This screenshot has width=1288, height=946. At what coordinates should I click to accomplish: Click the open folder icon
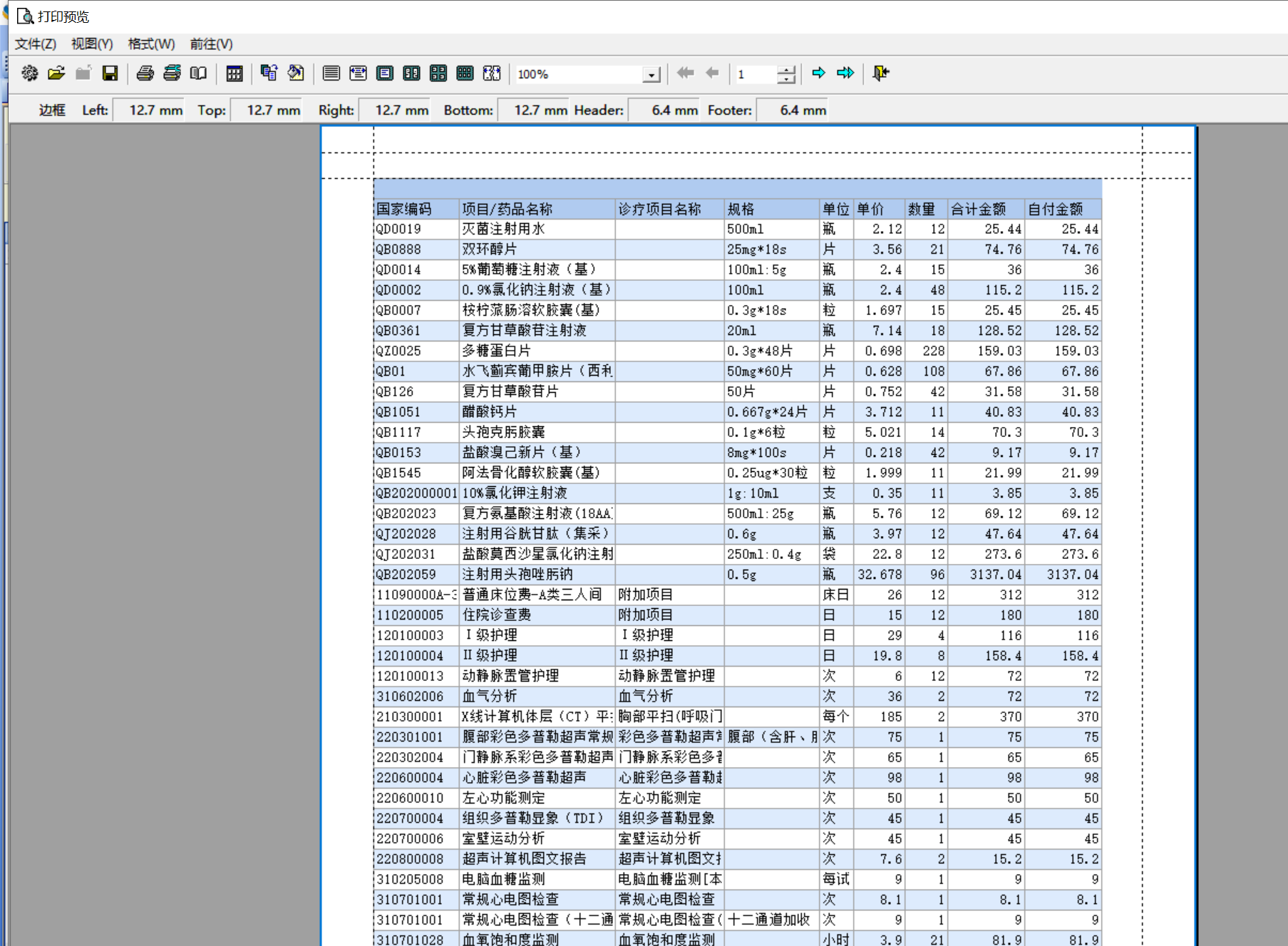pyautogui.click(x=56, y=73)
